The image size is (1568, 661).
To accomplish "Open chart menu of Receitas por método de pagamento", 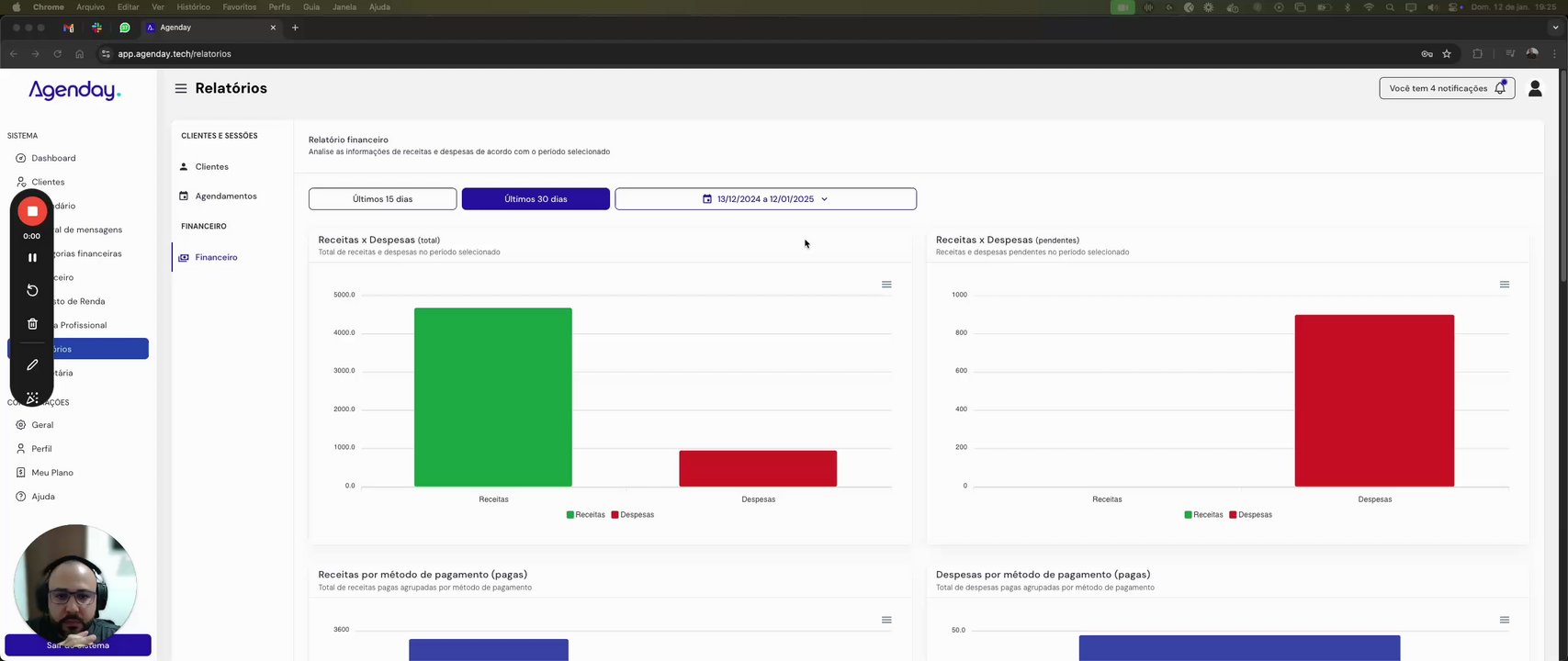I will [x=886, y=620].
